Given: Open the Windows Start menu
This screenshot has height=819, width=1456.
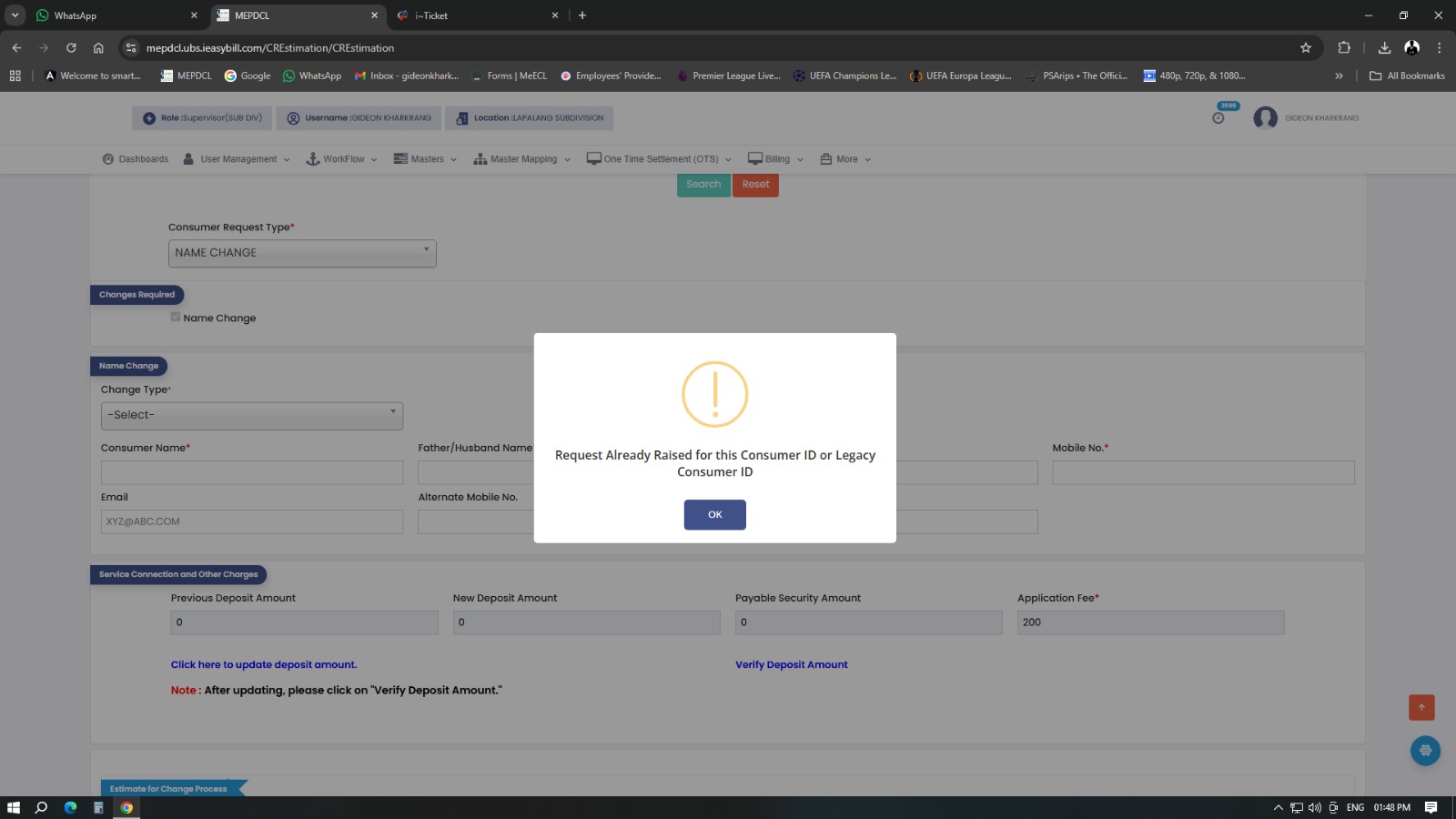Looking at the screenshot, I should tap(14, 807).
